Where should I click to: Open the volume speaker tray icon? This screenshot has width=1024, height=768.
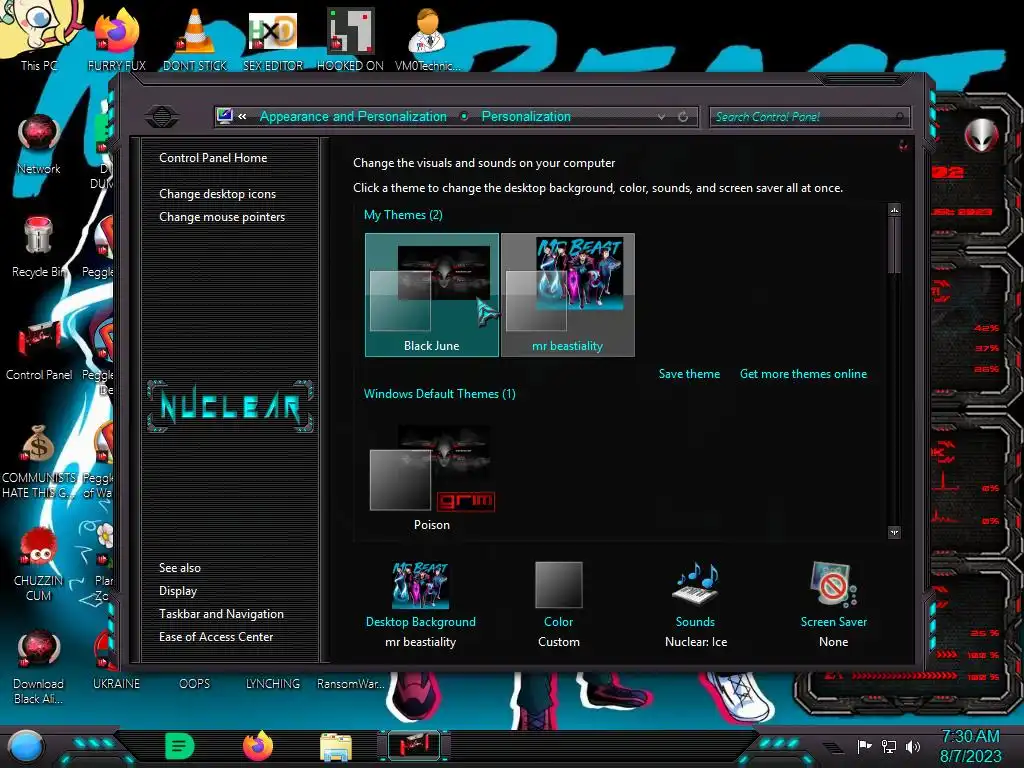click(x=913, y=746)
